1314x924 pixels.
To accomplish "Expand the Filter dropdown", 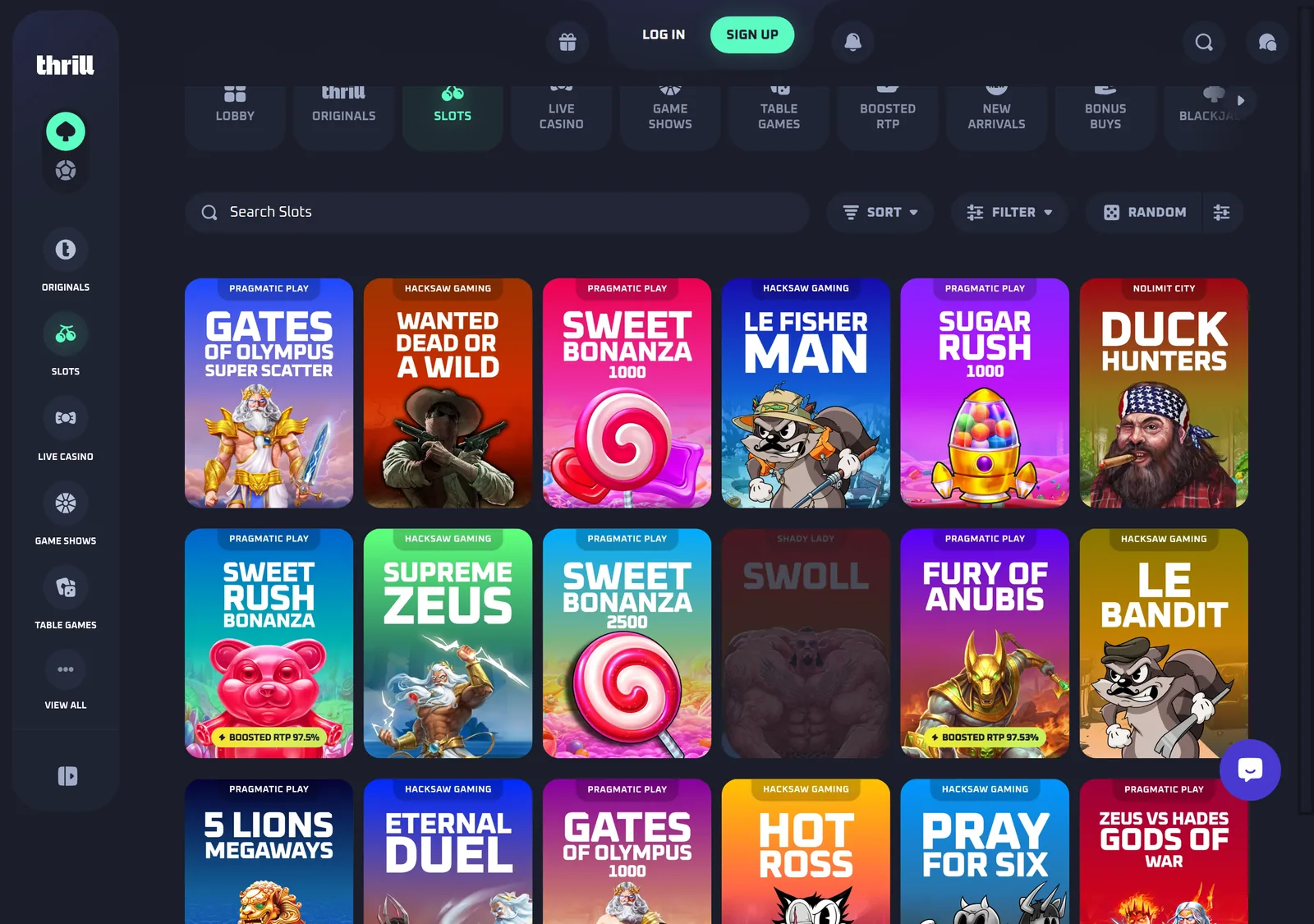I will (x=1009, y=212).
